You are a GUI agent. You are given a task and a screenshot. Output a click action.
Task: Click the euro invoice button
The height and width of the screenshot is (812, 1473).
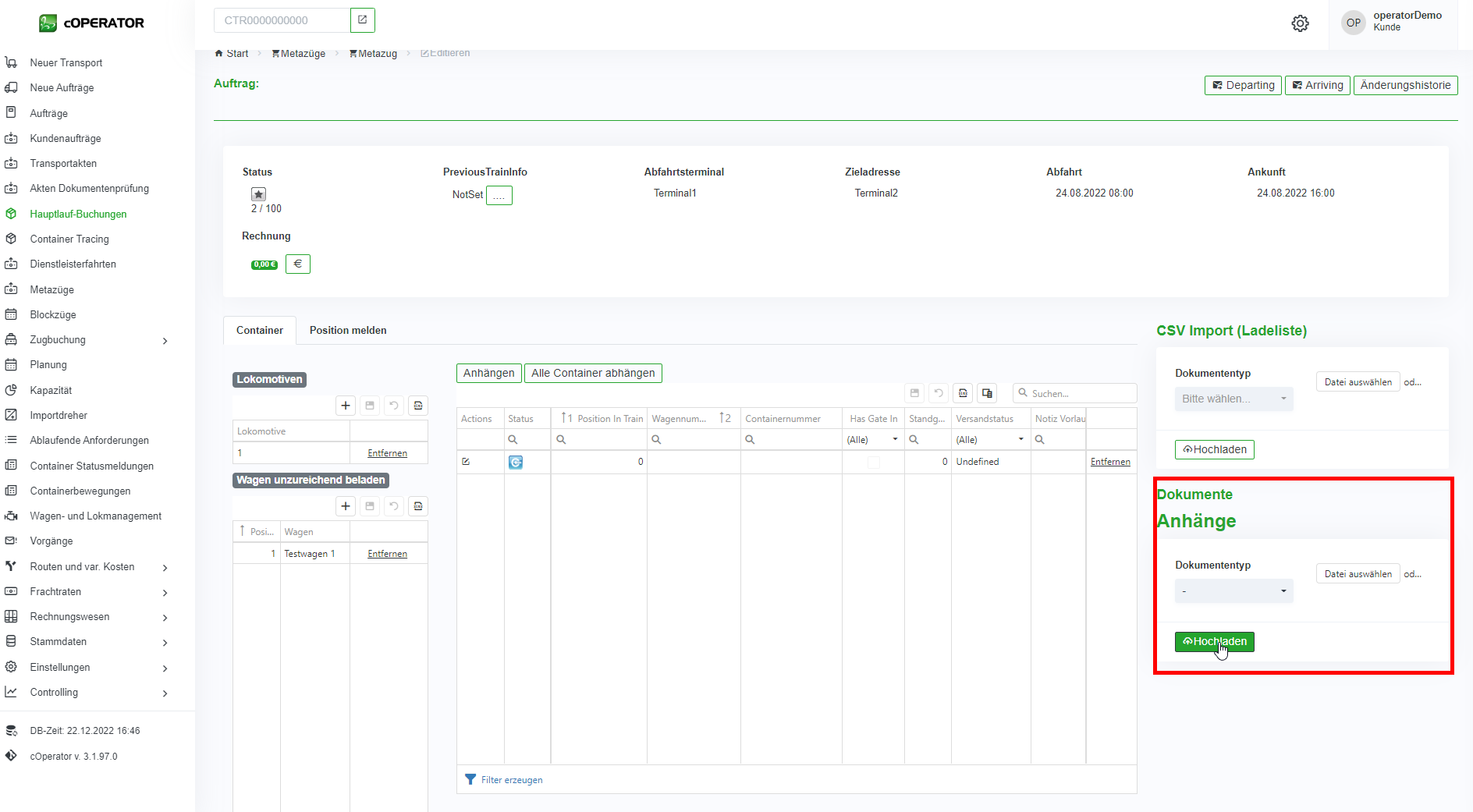tap(297, 264)
